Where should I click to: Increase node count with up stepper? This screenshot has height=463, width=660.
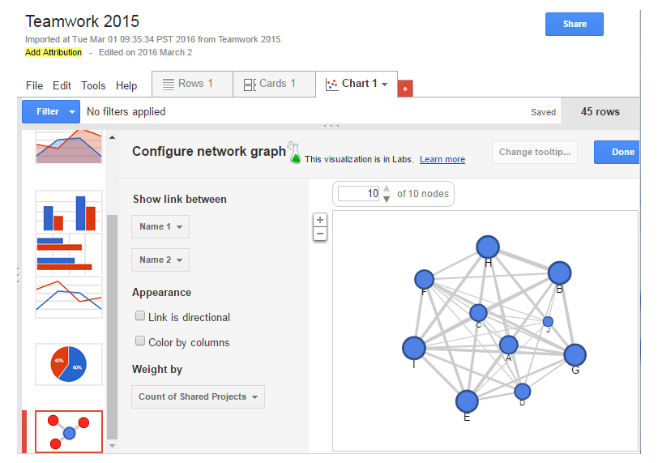pos(386,189)
